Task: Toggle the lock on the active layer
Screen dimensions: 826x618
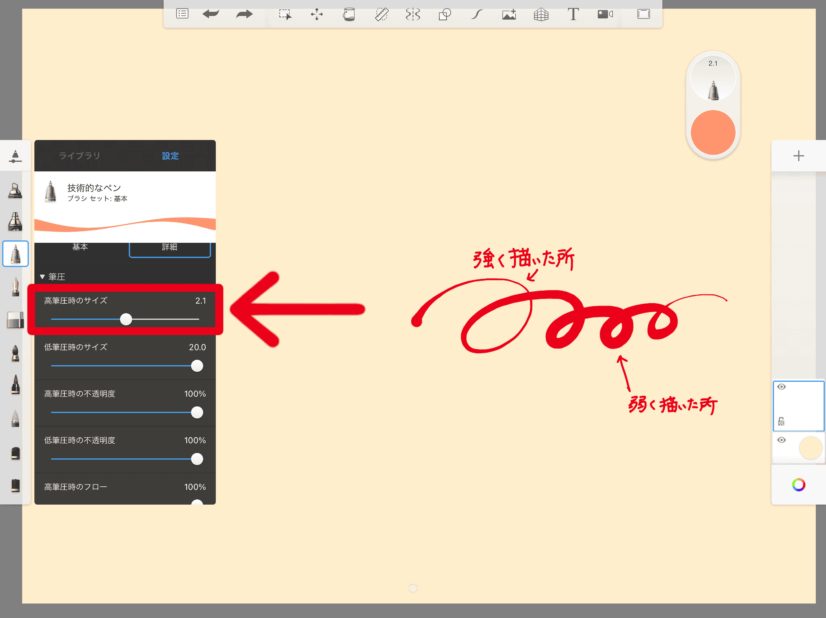Action: [x=781, y=422]
